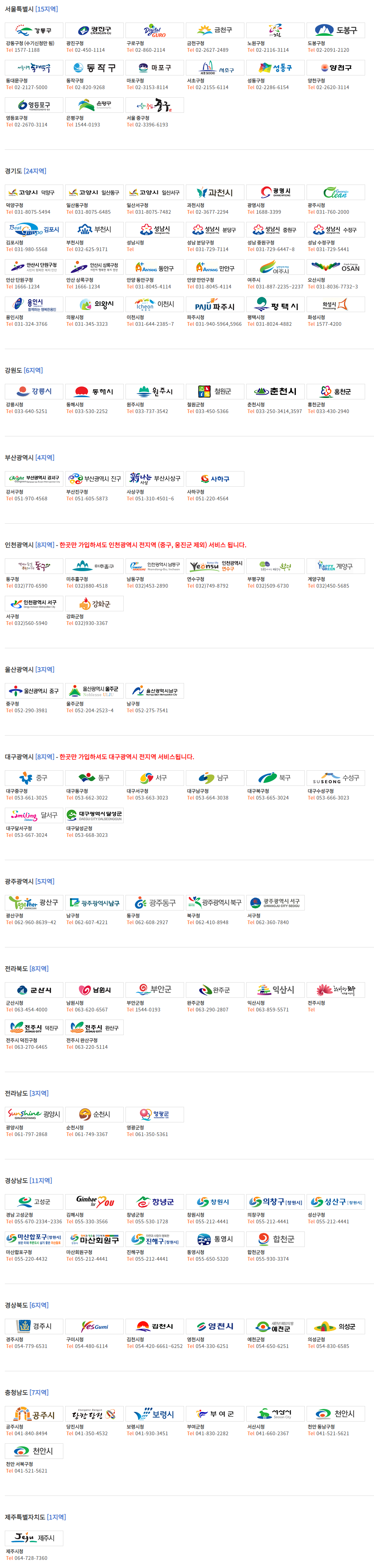The width and height of the screenshot is (374, 1568).
Task: Click the 제주특별자치도 [1지역] heading
Action: [35, 1517]
